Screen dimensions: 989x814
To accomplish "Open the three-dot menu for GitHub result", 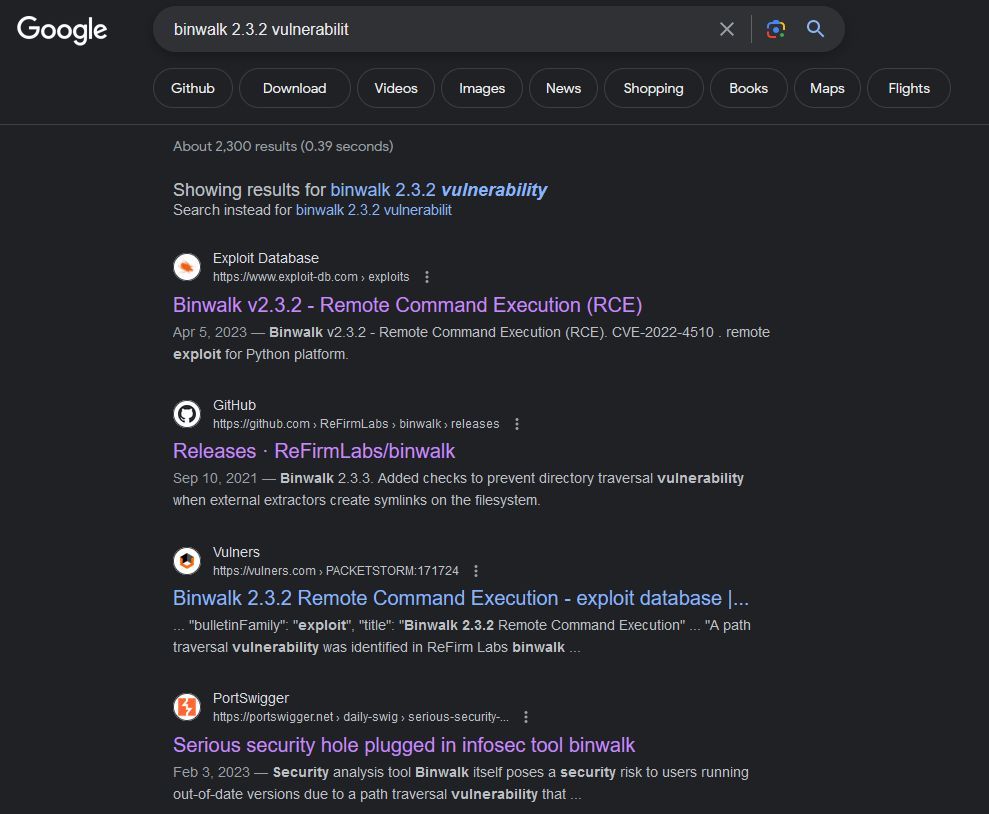I will 517,424.
